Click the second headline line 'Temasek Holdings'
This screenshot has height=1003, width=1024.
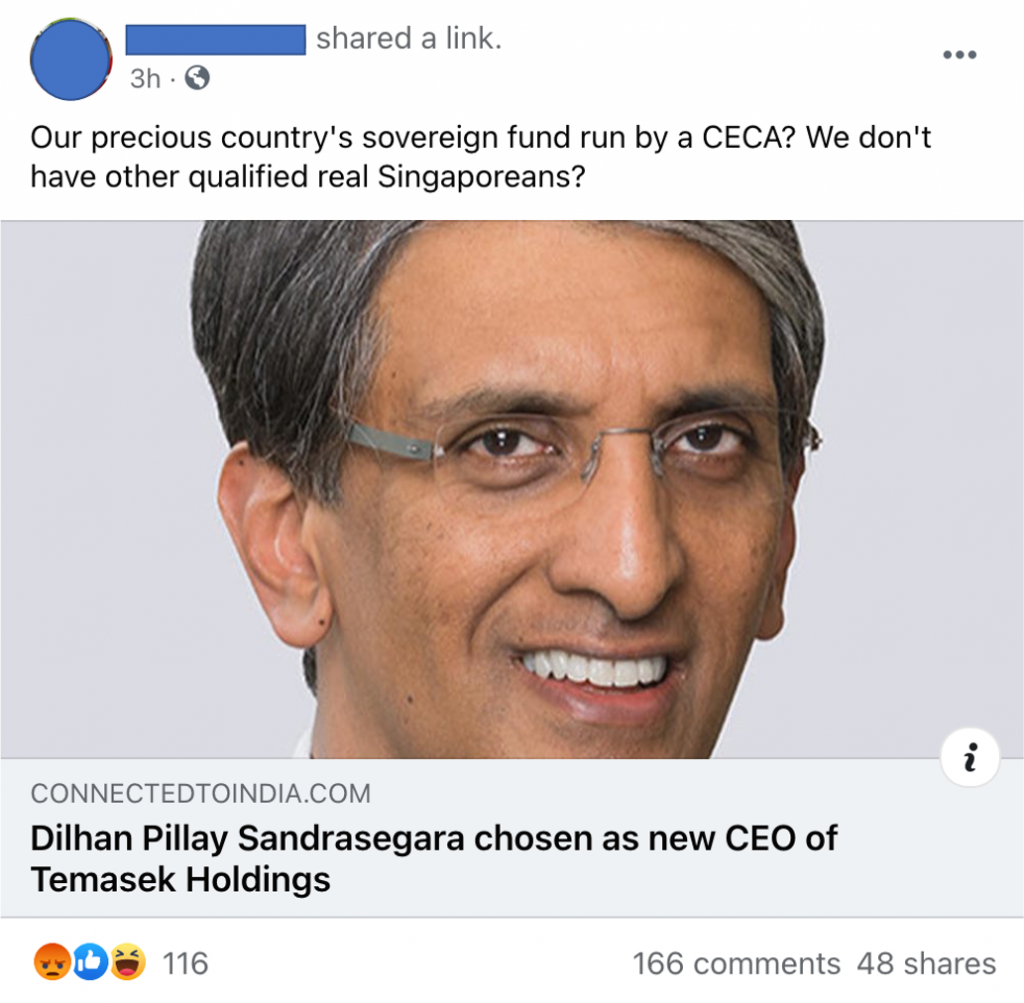pos(180,879)
